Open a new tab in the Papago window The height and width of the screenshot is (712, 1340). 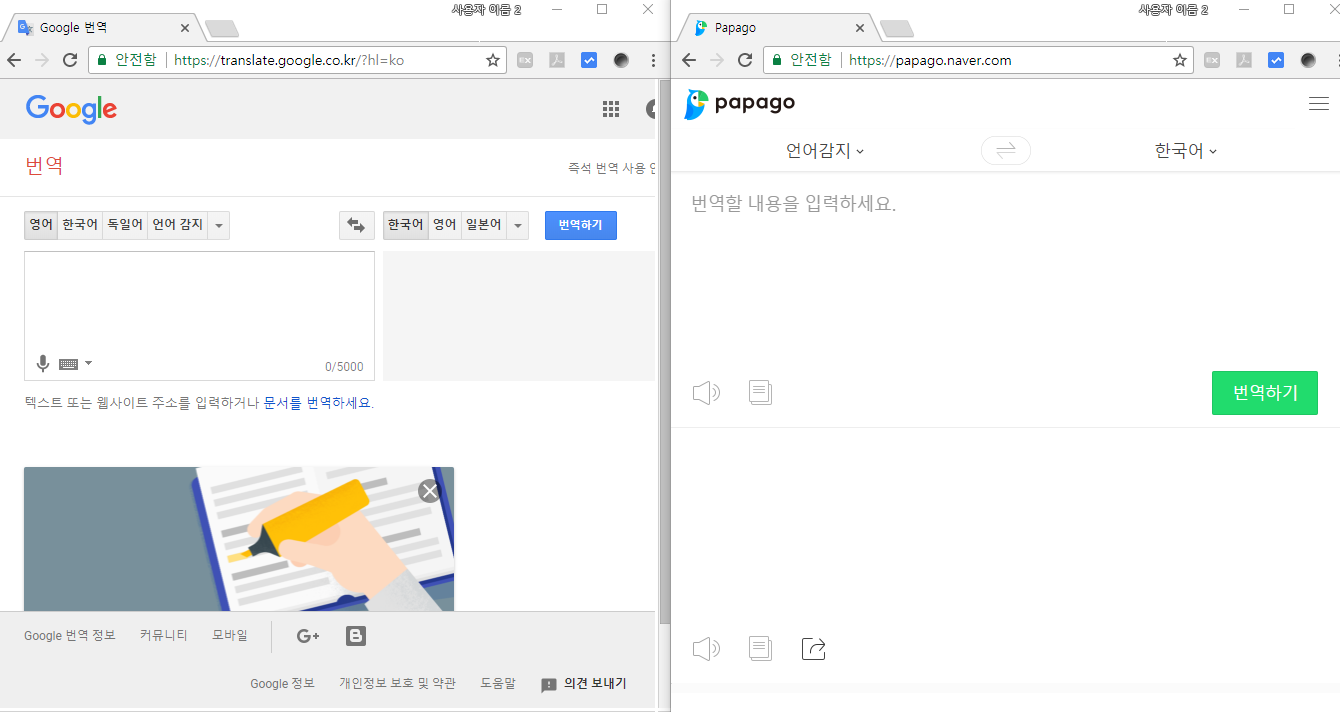pos(896,28)
